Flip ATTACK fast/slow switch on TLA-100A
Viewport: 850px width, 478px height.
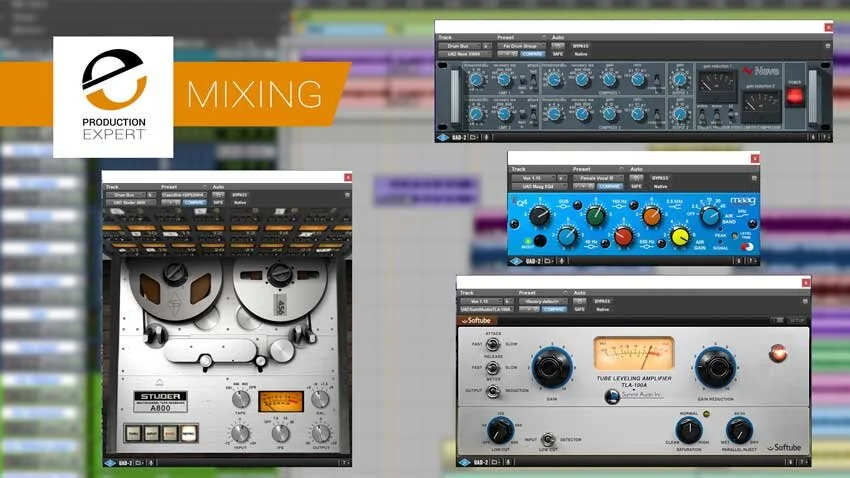click(493, 344)
